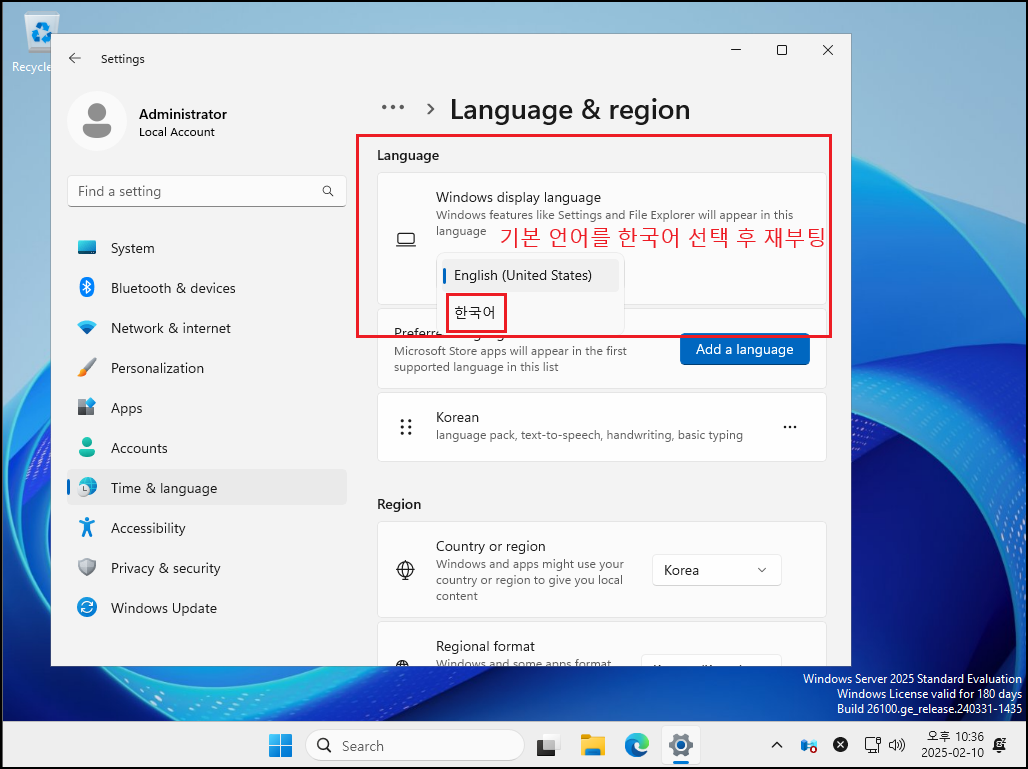Open the Accounts settings category
The width and height of the screenshot is (1028, 769).
click(x=207, y=448)
